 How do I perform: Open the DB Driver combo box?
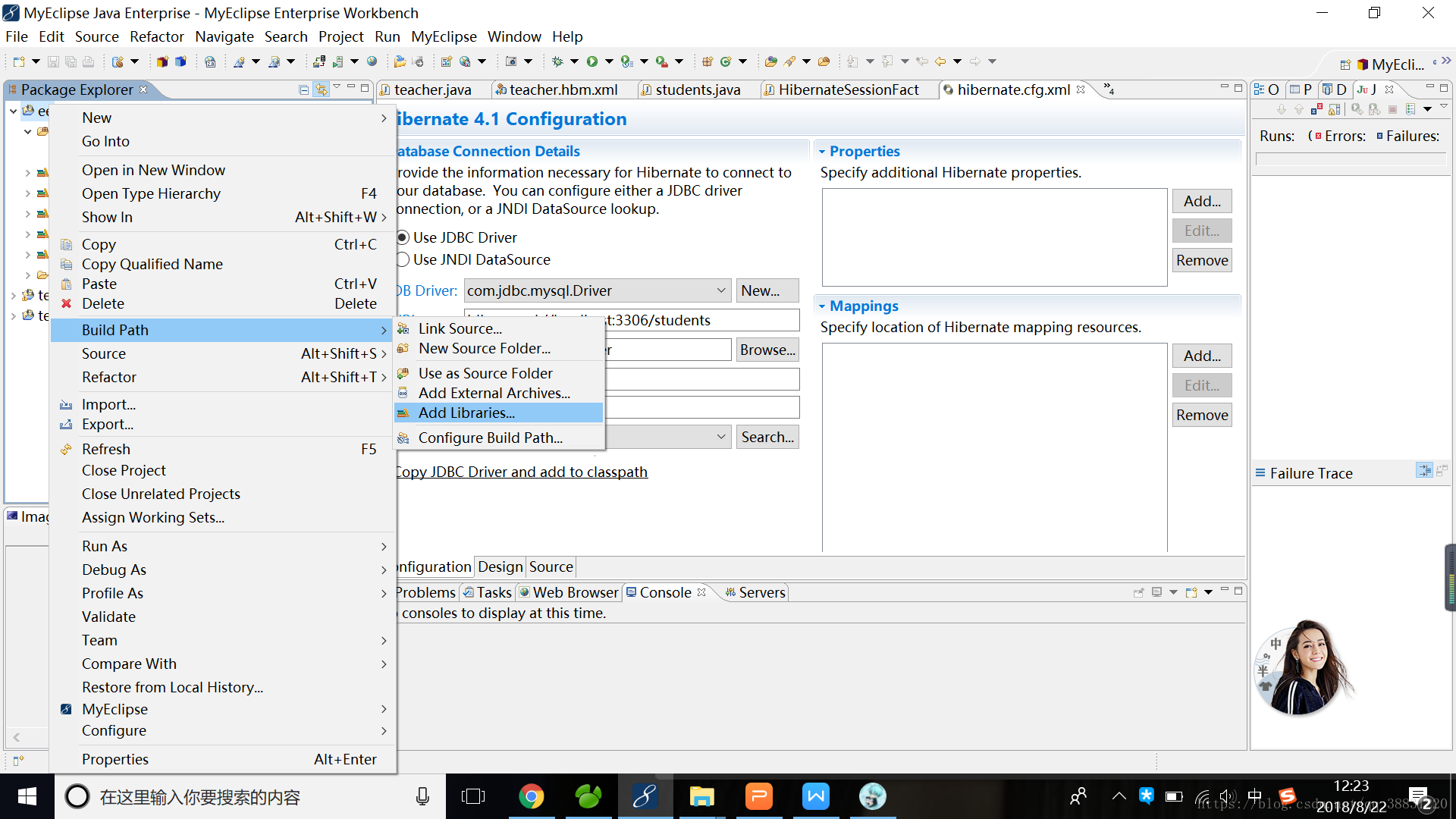click(598, 290)
